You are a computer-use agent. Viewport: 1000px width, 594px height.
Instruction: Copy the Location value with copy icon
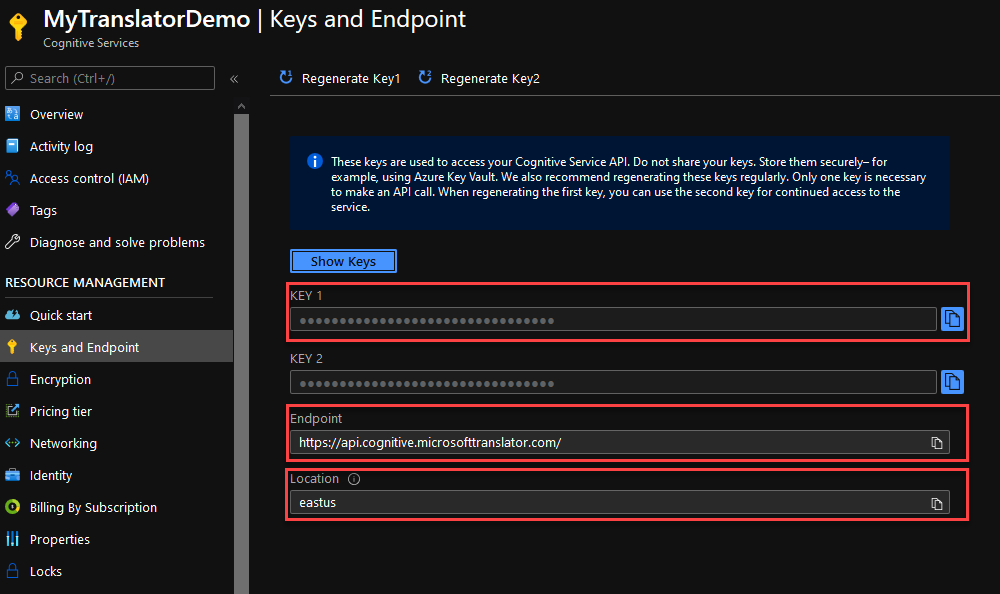tap(936, 503)
